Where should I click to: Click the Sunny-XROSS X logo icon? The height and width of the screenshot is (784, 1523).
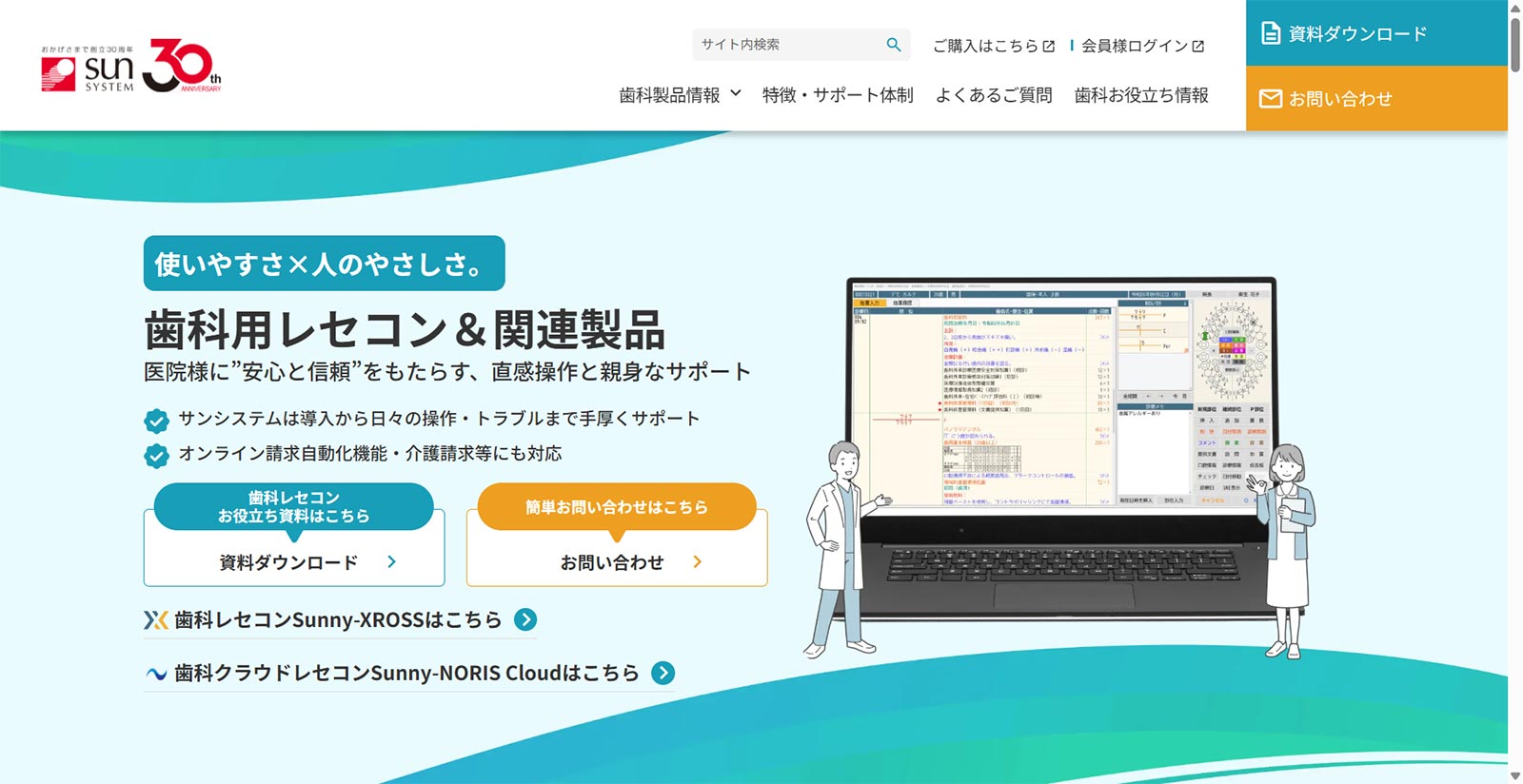[x=156, y=620]
